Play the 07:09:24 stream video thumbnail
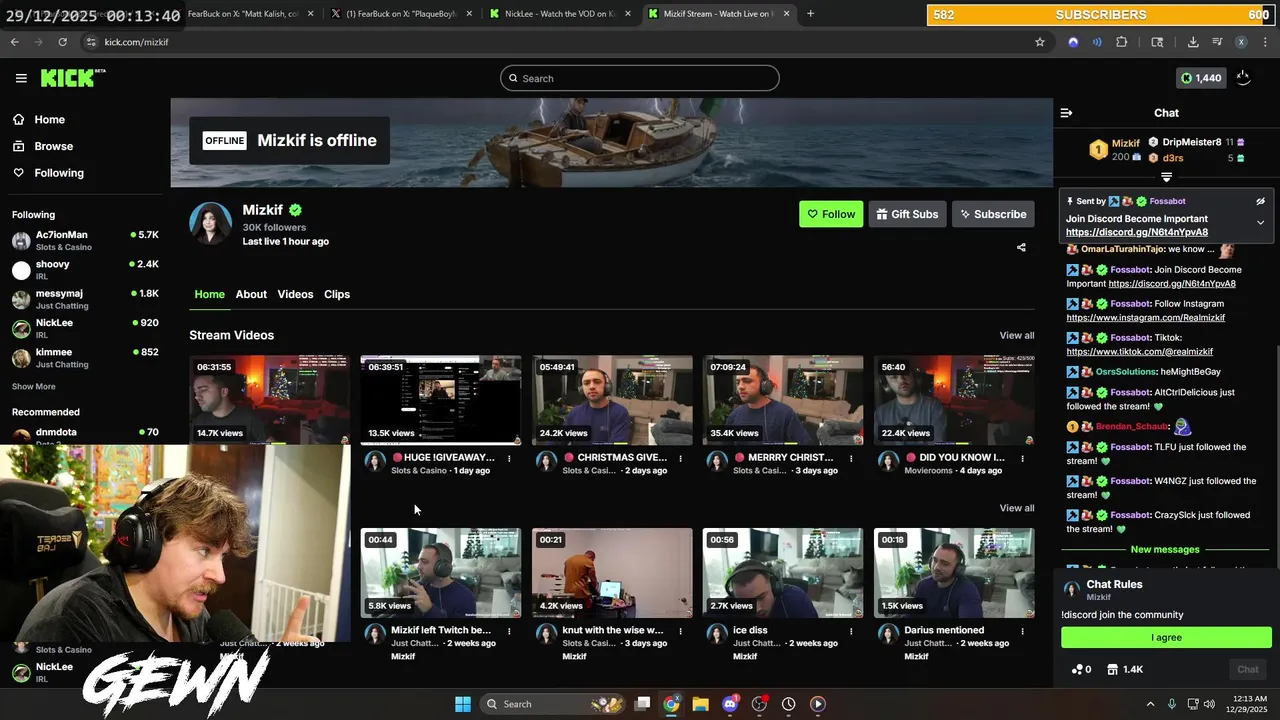Viewport: 1280px width, 720px height. click(783, 400)
